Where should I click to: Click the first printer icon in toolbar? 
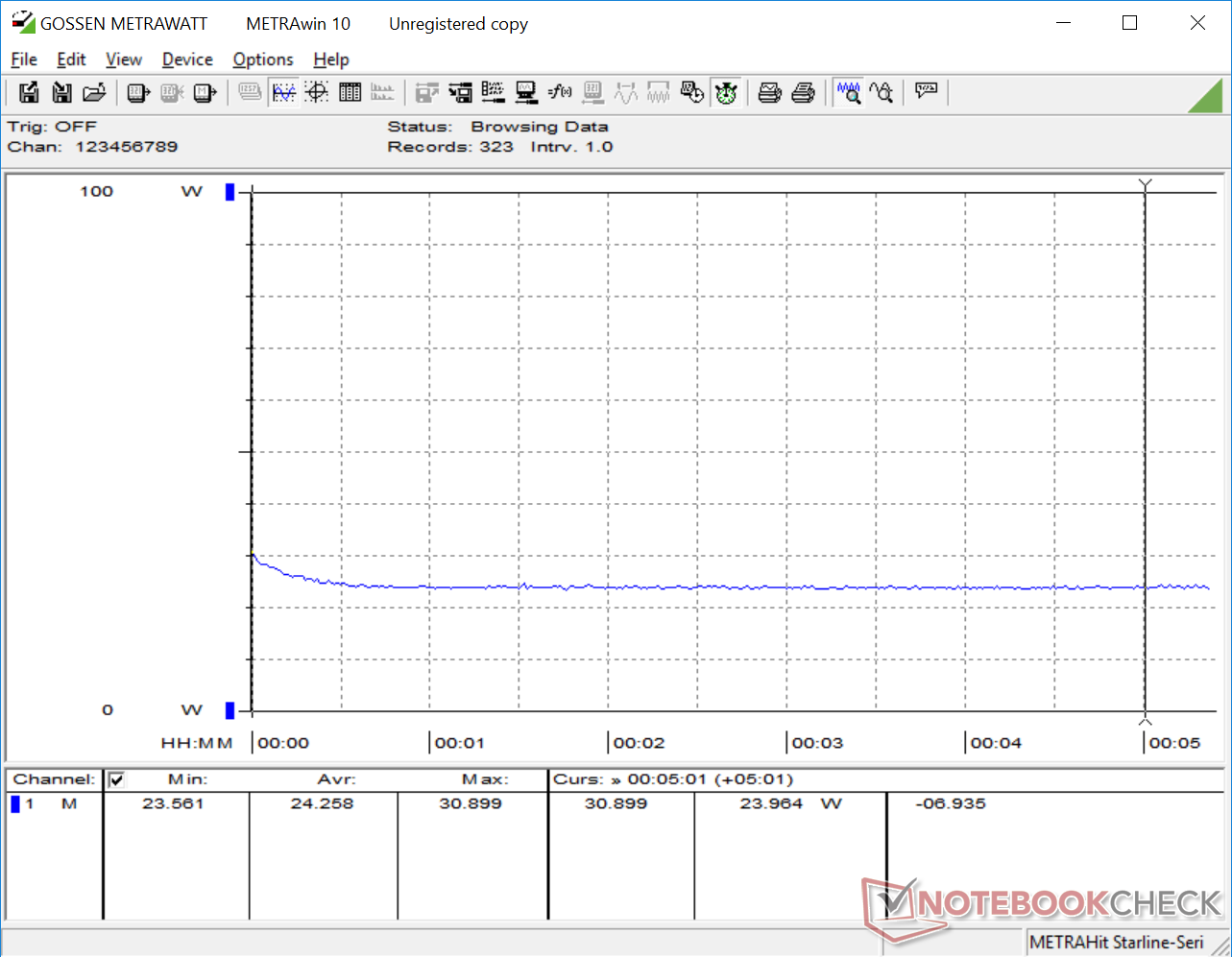(769, 92)
